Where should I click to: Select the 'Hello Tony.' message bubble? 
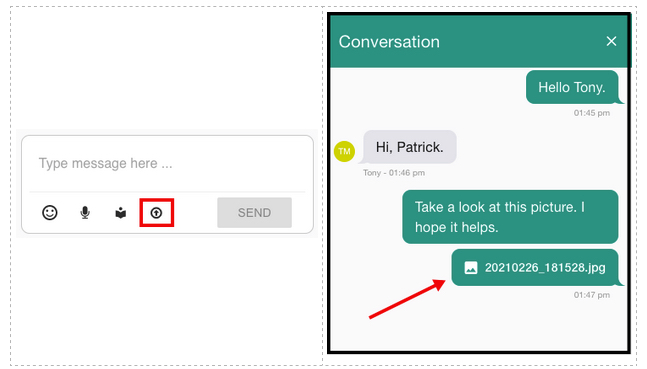[572, 87]
